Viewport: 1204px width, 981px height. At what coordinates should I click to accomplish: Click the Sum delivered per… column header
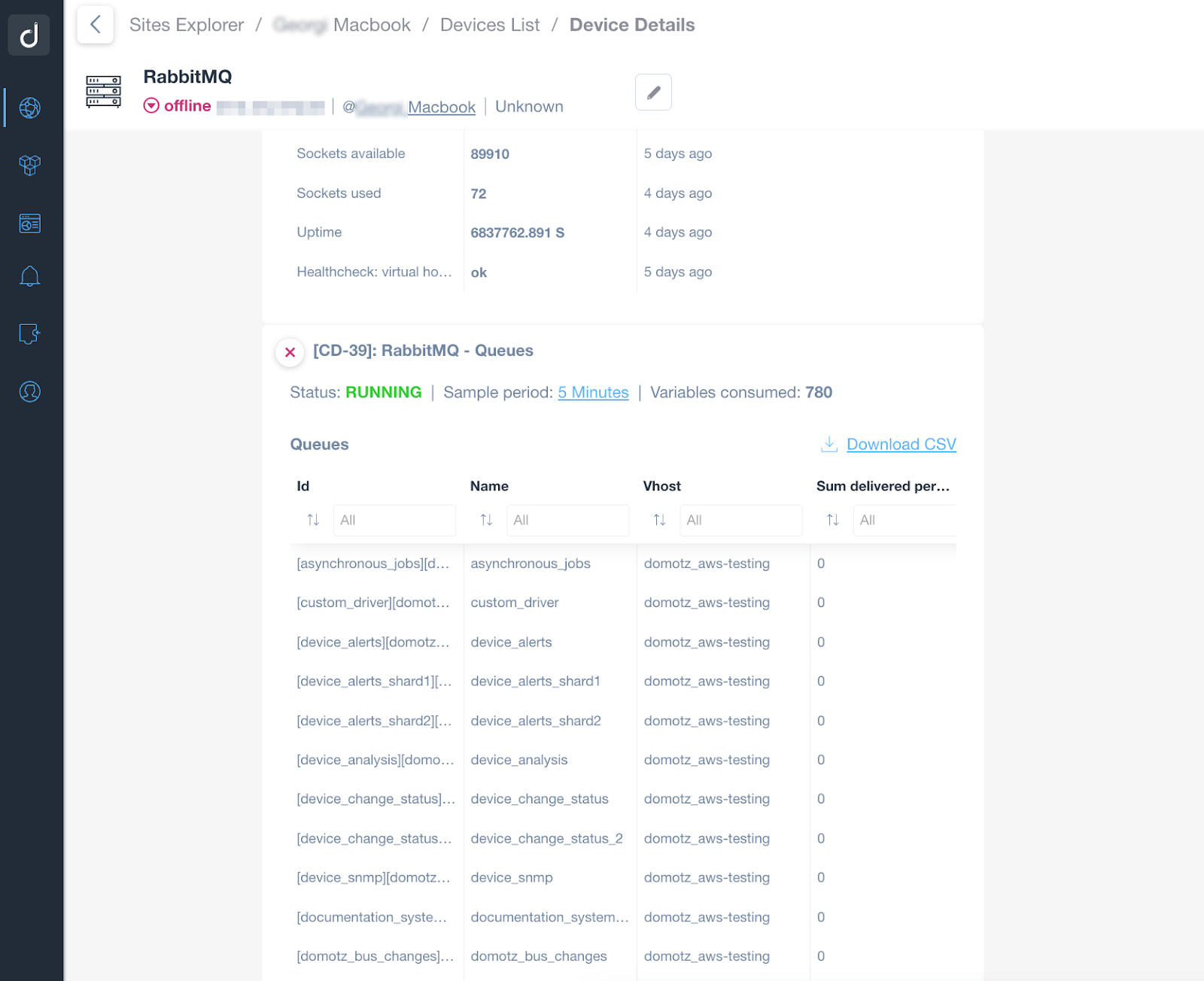point(883,486)
